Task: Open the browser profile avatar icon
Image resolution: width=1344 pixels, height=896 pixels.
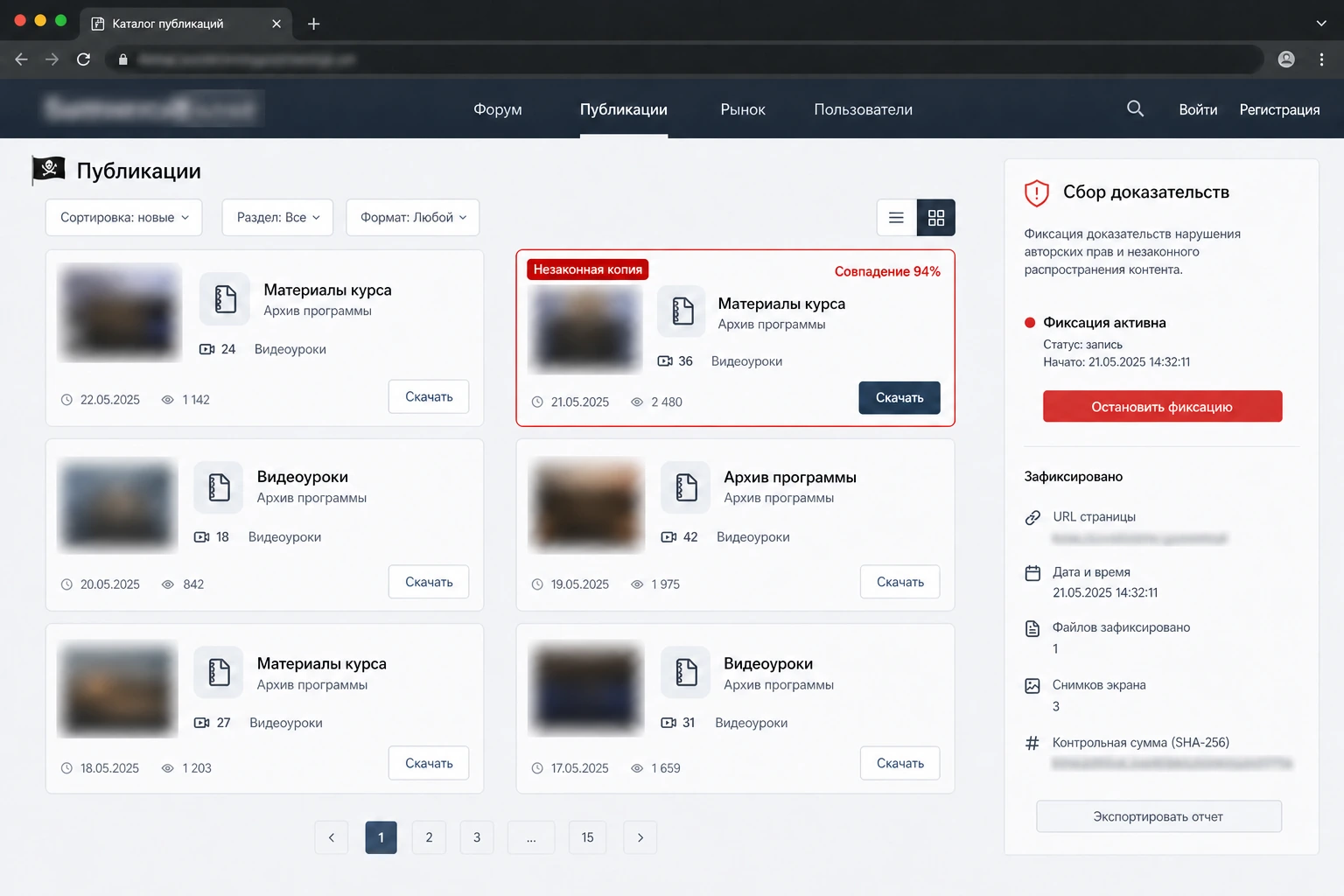Action: click(1286, 59)
